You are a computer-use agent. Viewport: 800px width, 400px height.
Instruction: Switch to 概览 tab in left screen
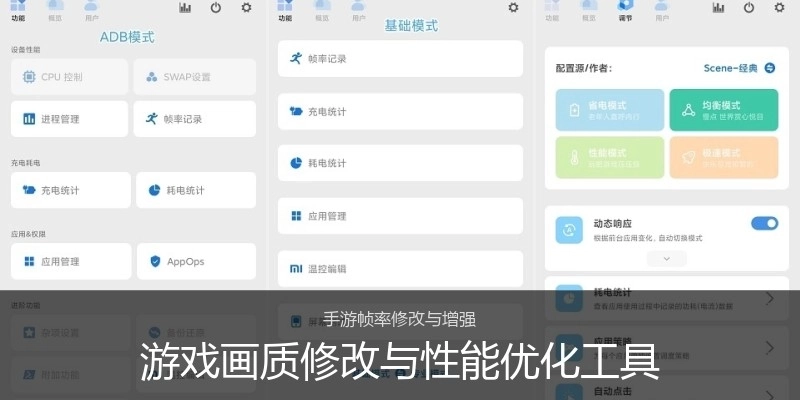(x=55, y=10)
